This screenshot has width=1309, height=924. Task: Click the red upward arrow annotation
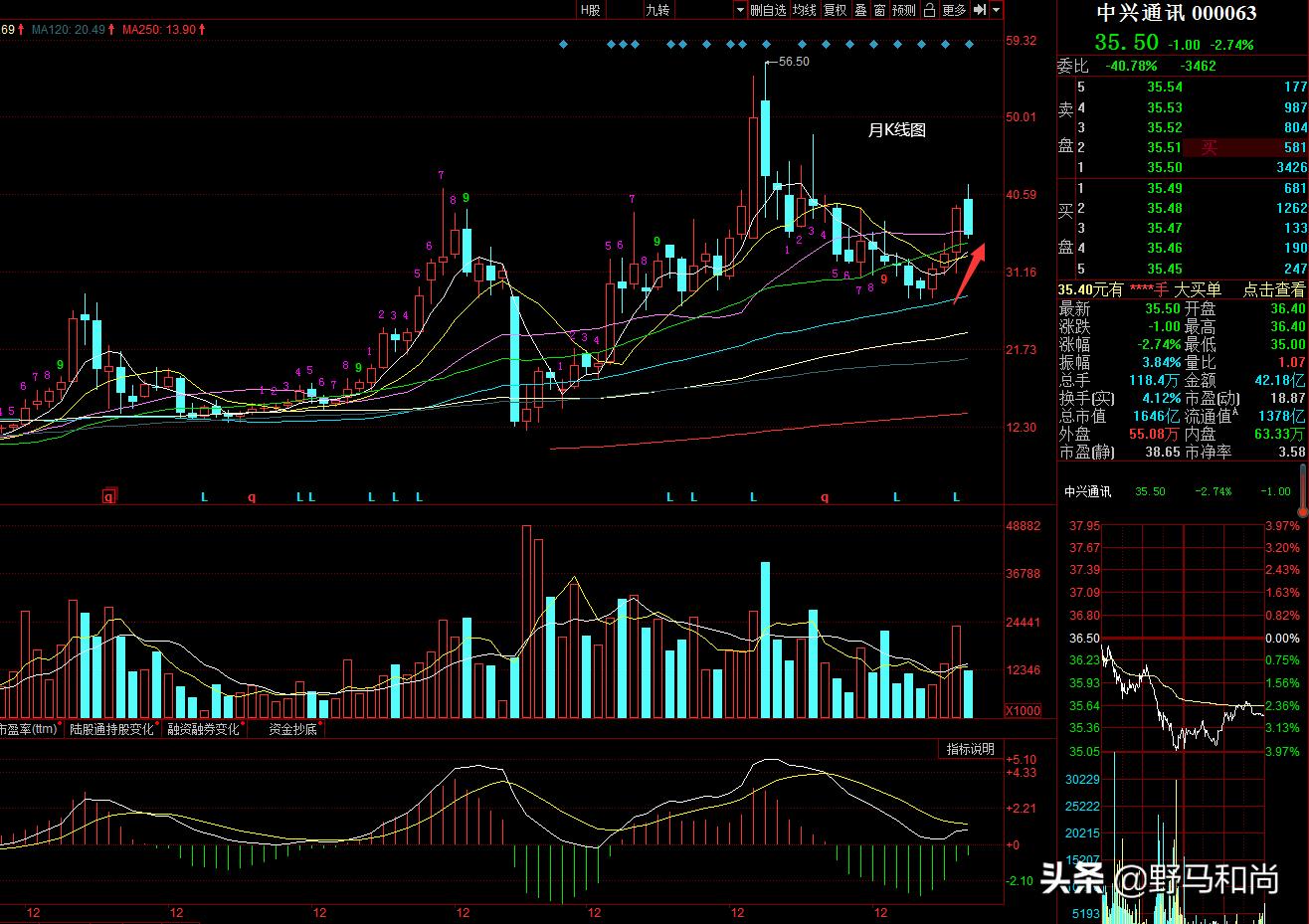(x=970, y=271)
